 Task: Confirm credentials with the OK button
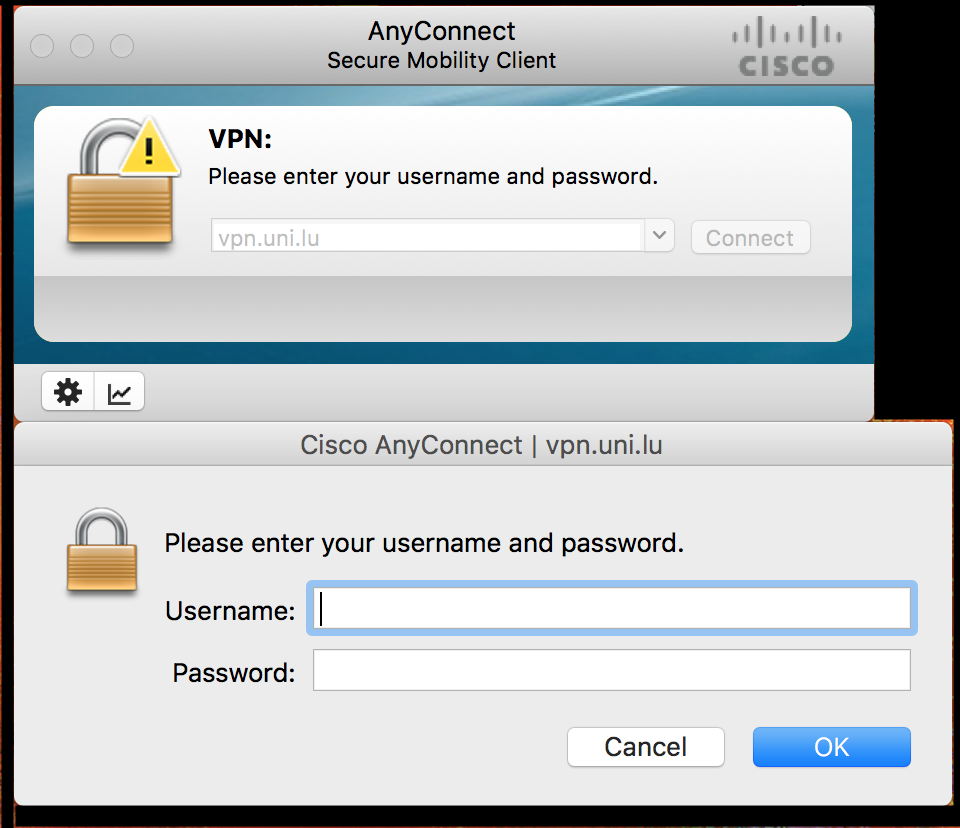click(831, 747)
